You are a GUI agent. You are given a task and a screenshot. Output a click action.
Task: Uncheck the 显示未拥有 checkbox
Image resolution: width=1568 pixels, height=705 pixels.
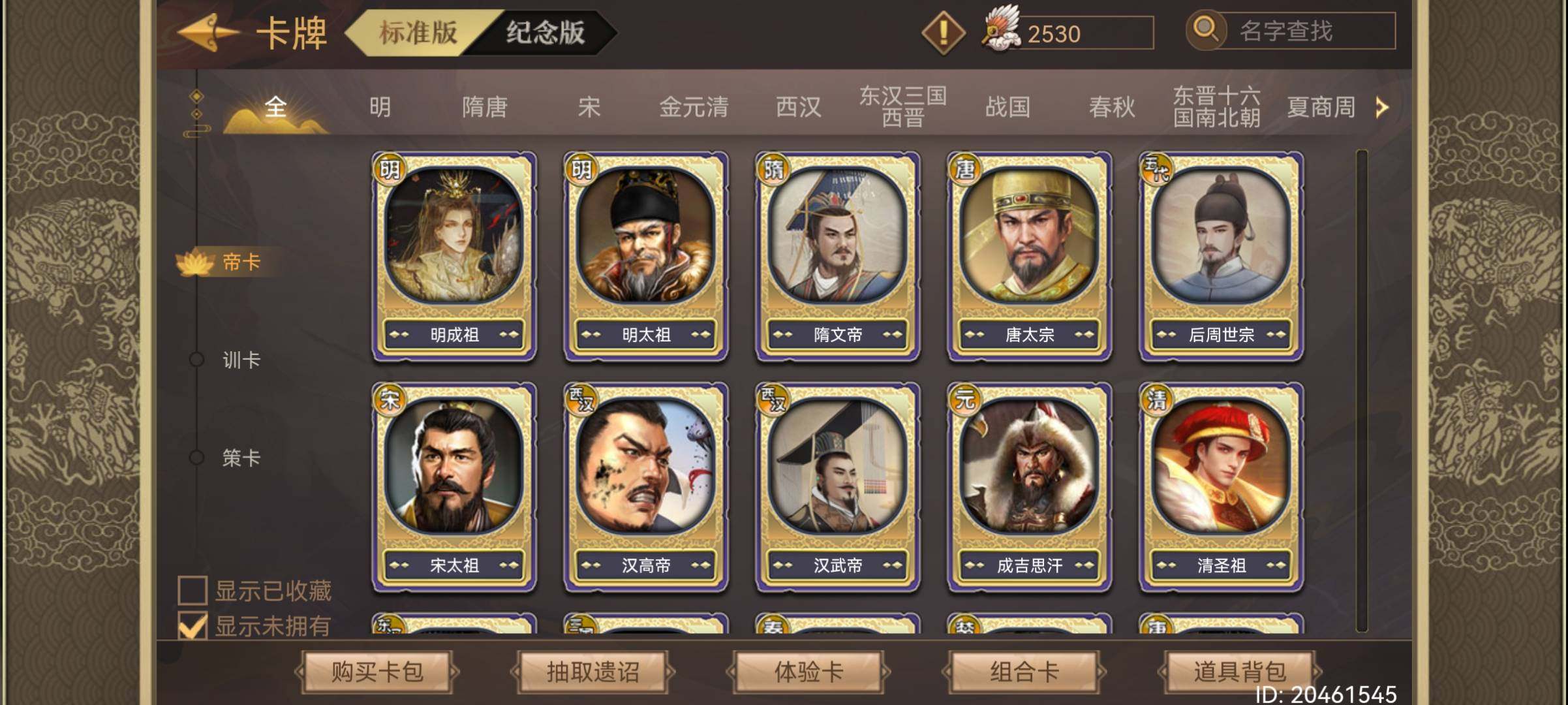coord(192,625)
